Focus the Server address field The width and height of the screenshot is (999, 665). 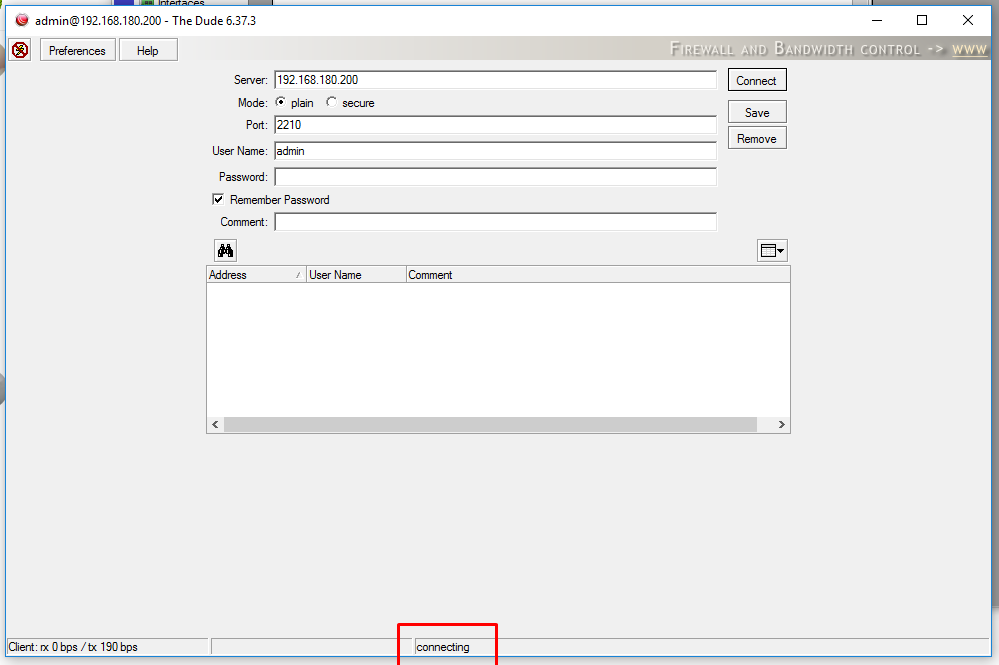click(495, 80)
